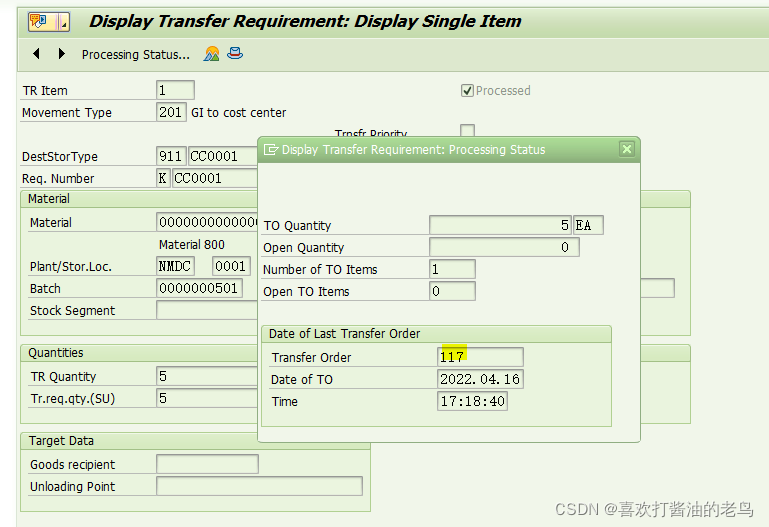The image size is (769, 527).
Task: Click the dialog title icon
Action: point(271,150)
